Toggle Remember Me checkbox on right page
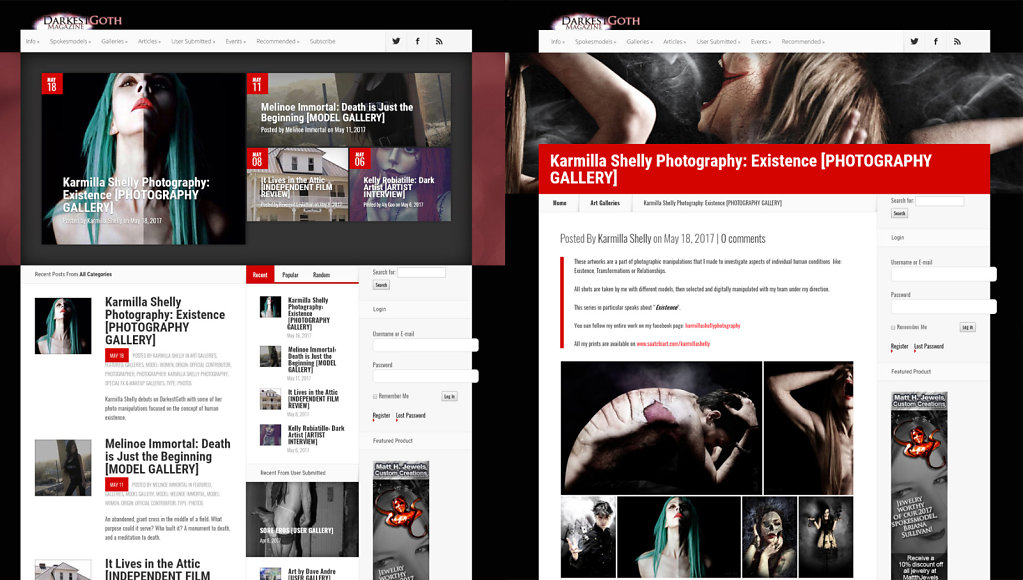 [893, 327]
